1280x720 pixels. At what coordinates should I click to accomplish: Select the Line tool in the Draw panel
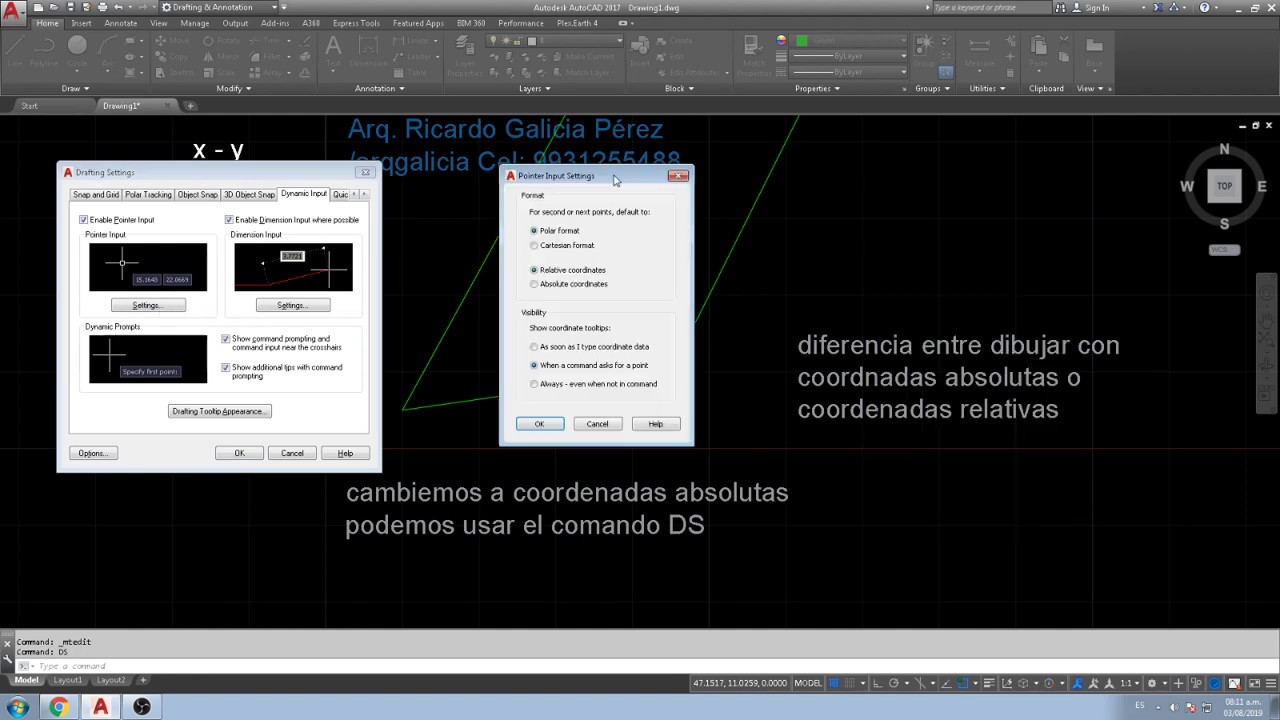coord(14,50)
